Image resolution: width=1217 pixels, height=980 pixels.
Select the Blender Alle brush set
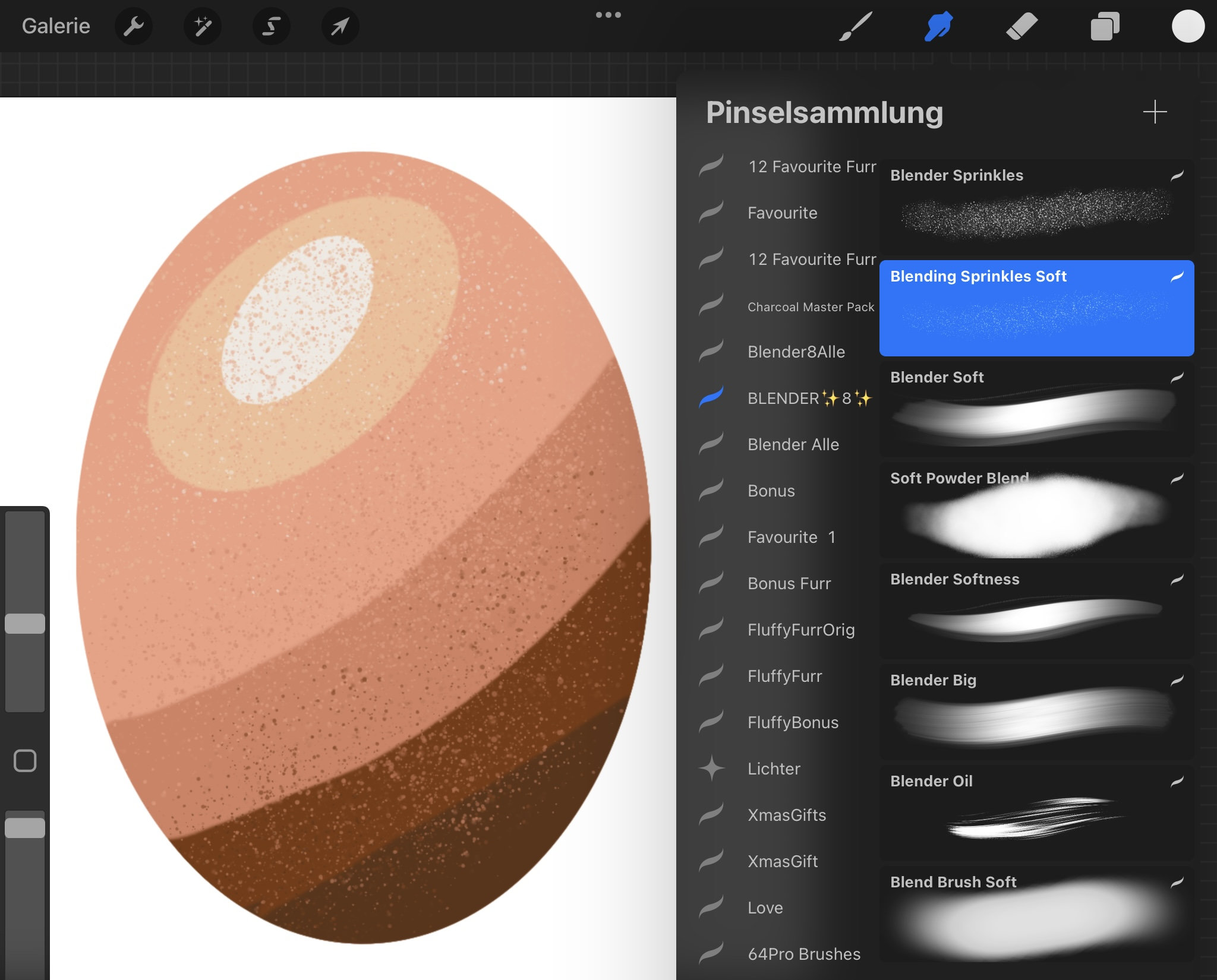(x=788, y=444)
